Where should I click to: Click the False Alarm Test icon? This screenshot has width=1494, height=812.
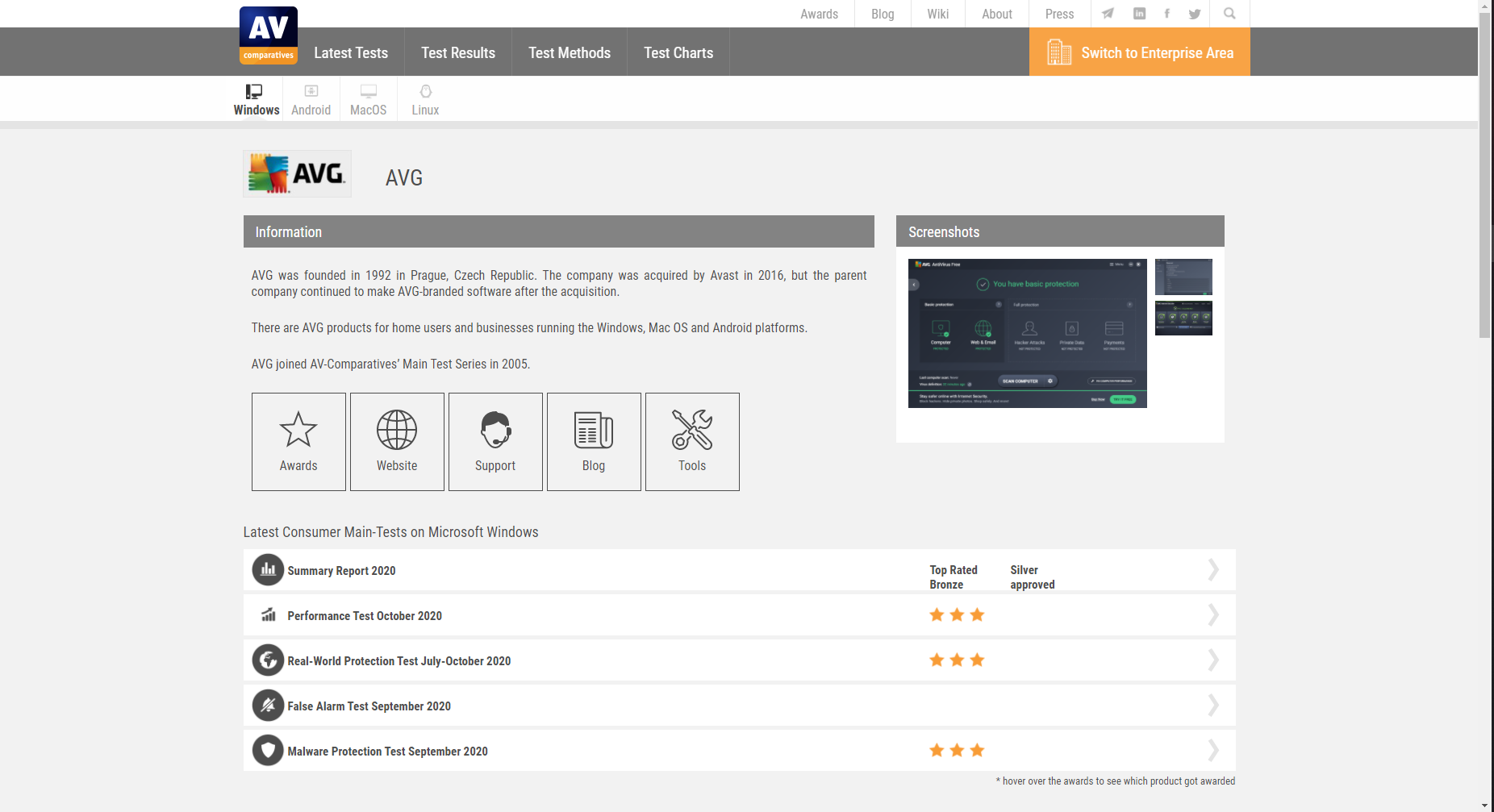click(268, 705)
